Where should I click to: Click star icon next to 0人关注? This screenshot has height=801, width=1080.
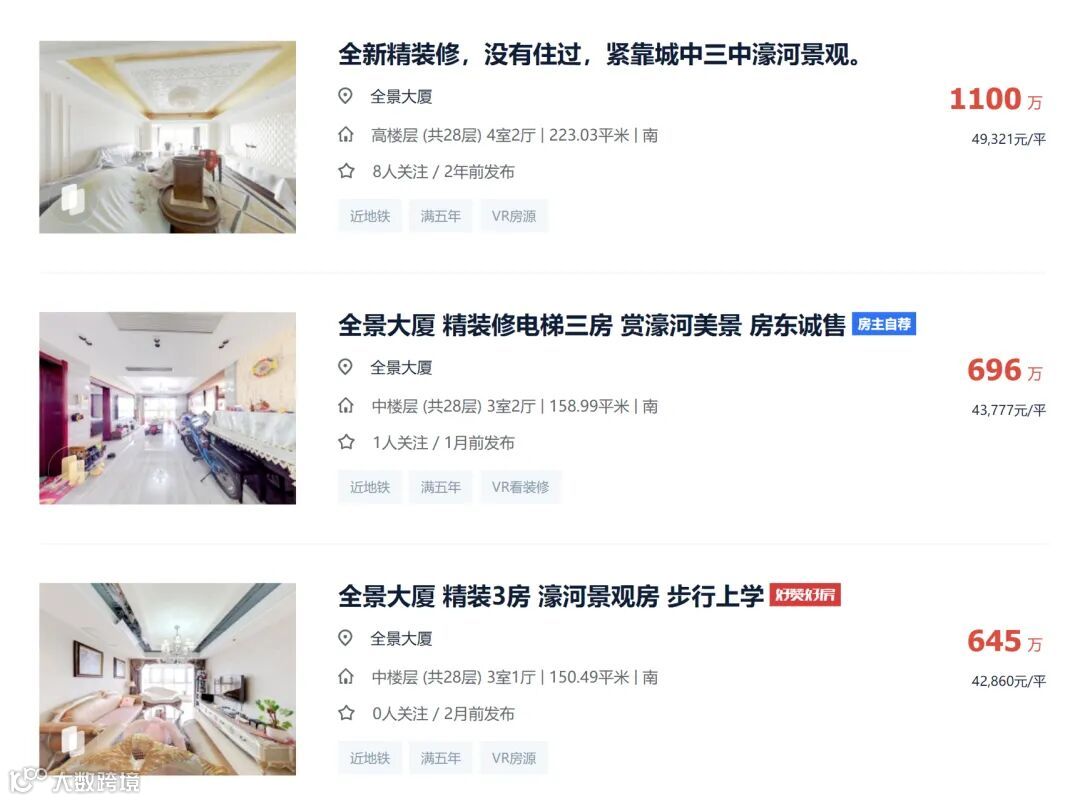tap(346, 713)
